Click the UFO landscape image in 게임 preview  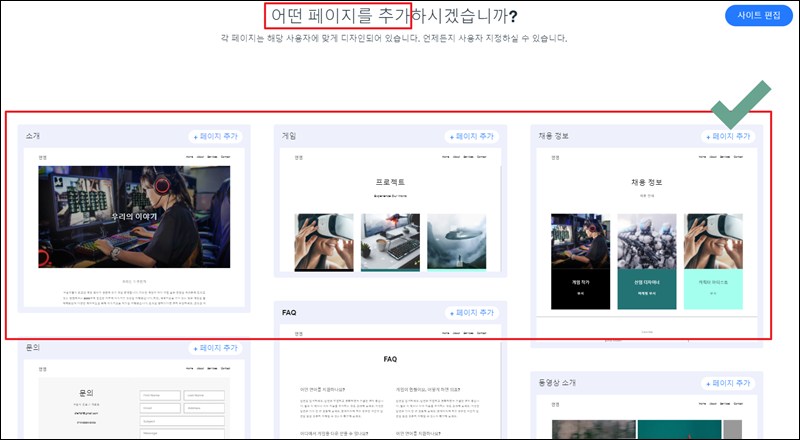[x=457, y=242]
